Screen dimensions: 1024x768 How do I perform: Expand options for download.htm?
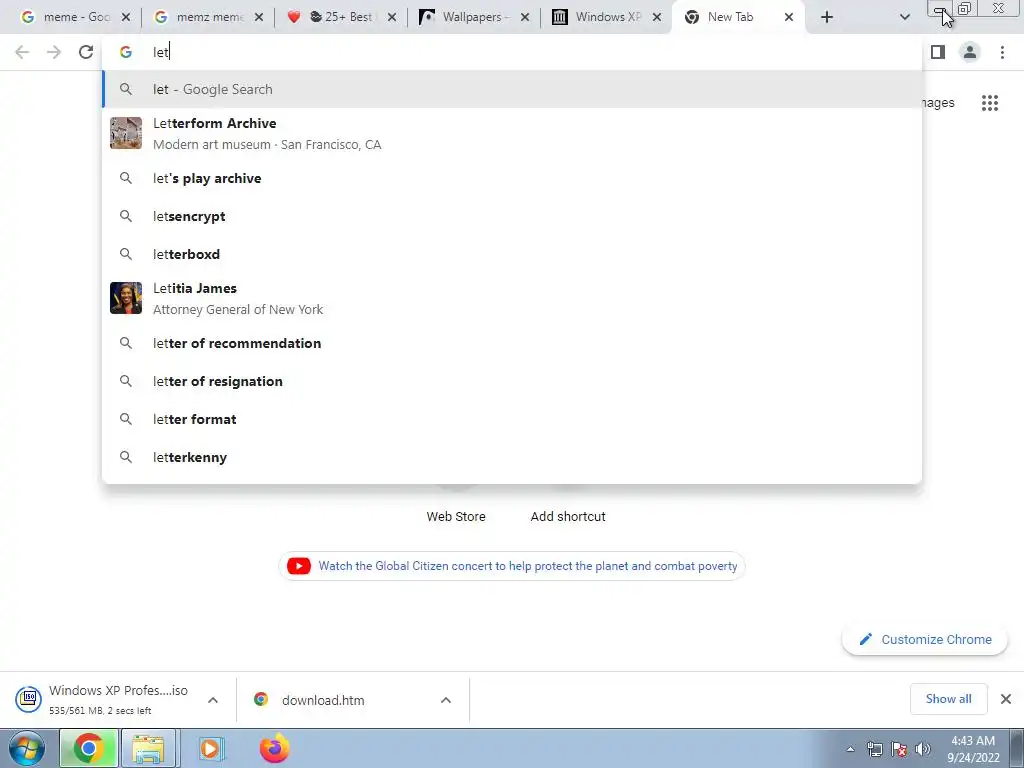[446, 700]
